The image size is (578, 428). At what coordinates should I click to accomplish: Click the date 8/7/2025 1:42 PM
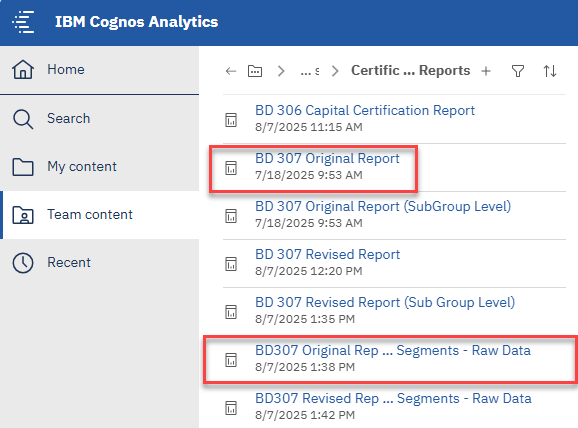coord(305,415)
